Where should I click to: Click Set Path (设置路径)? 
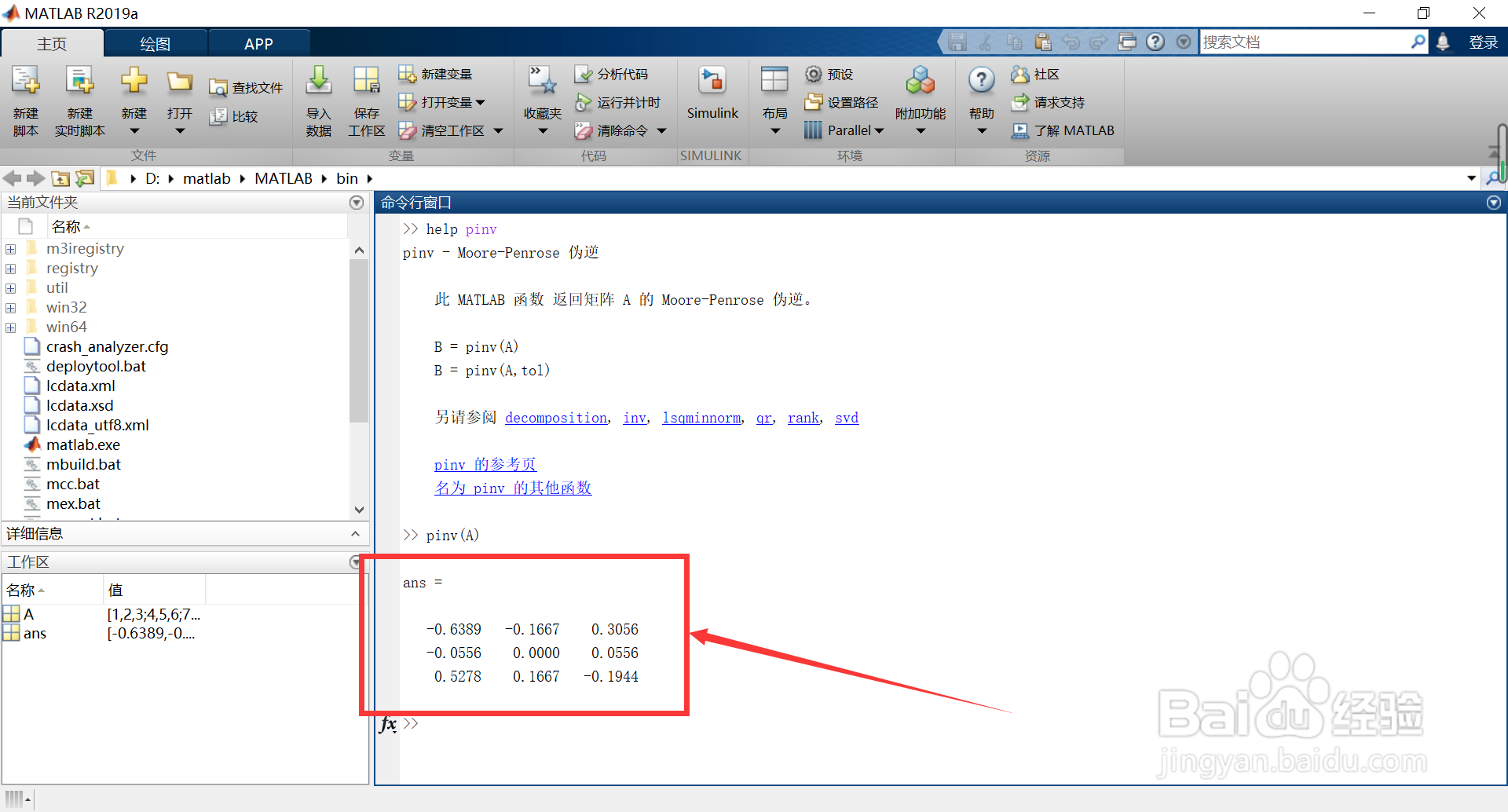pyautogui.click(x=841, y=102)
